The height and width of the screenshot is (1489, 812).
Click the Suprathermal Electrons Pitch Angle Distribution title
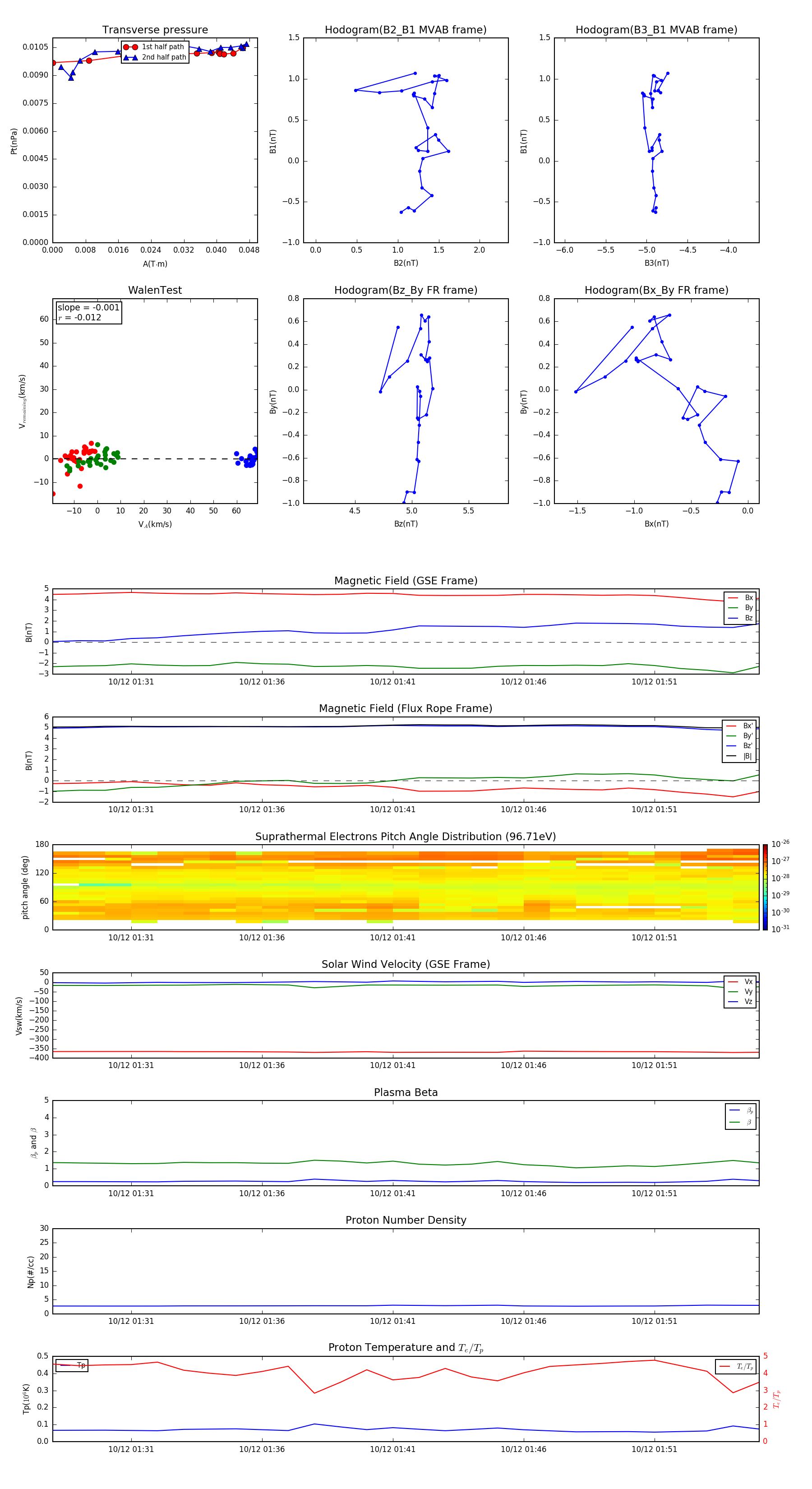click(x=406, y=837)
